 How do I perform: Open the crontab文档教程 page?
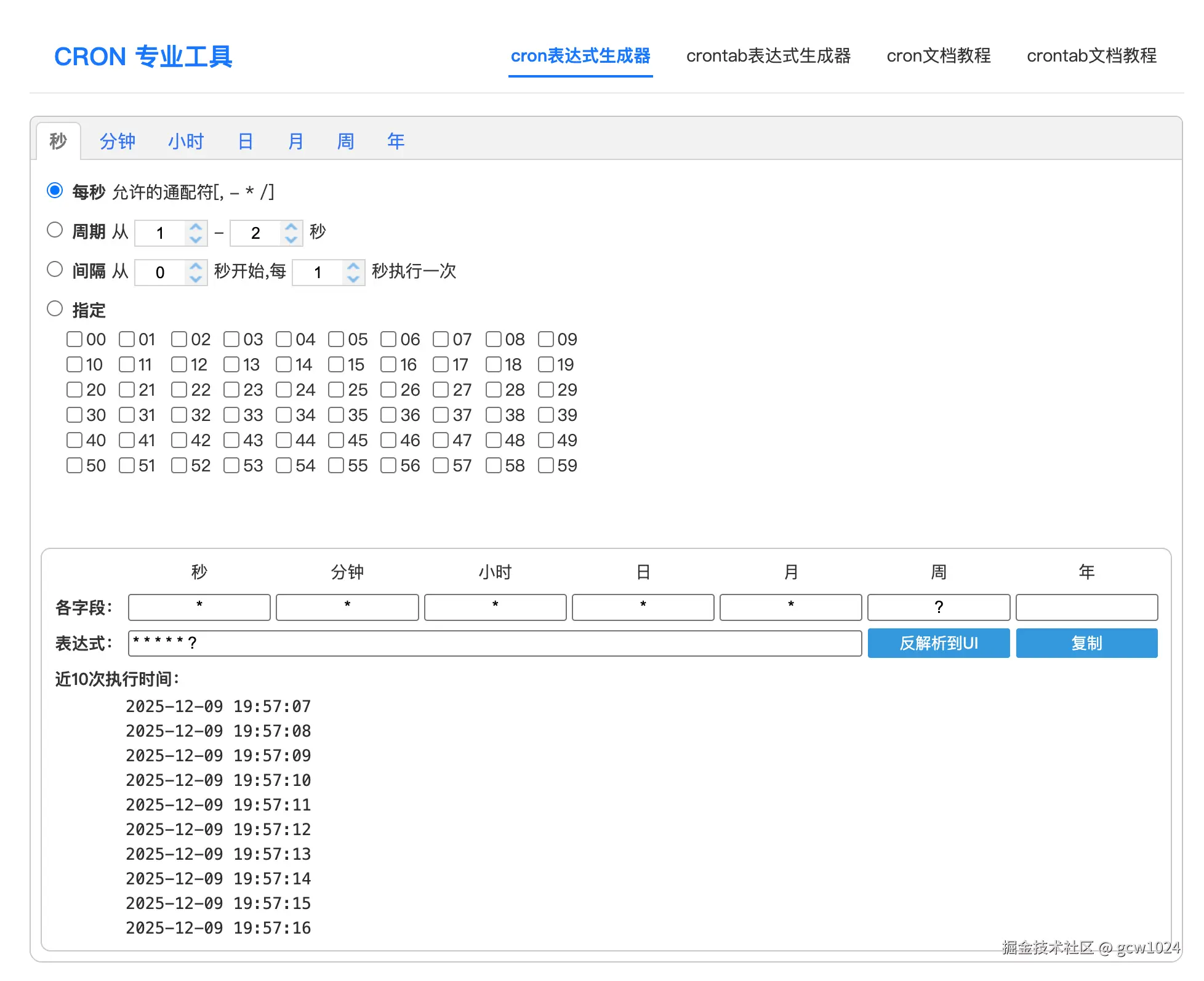(1092, 56)
